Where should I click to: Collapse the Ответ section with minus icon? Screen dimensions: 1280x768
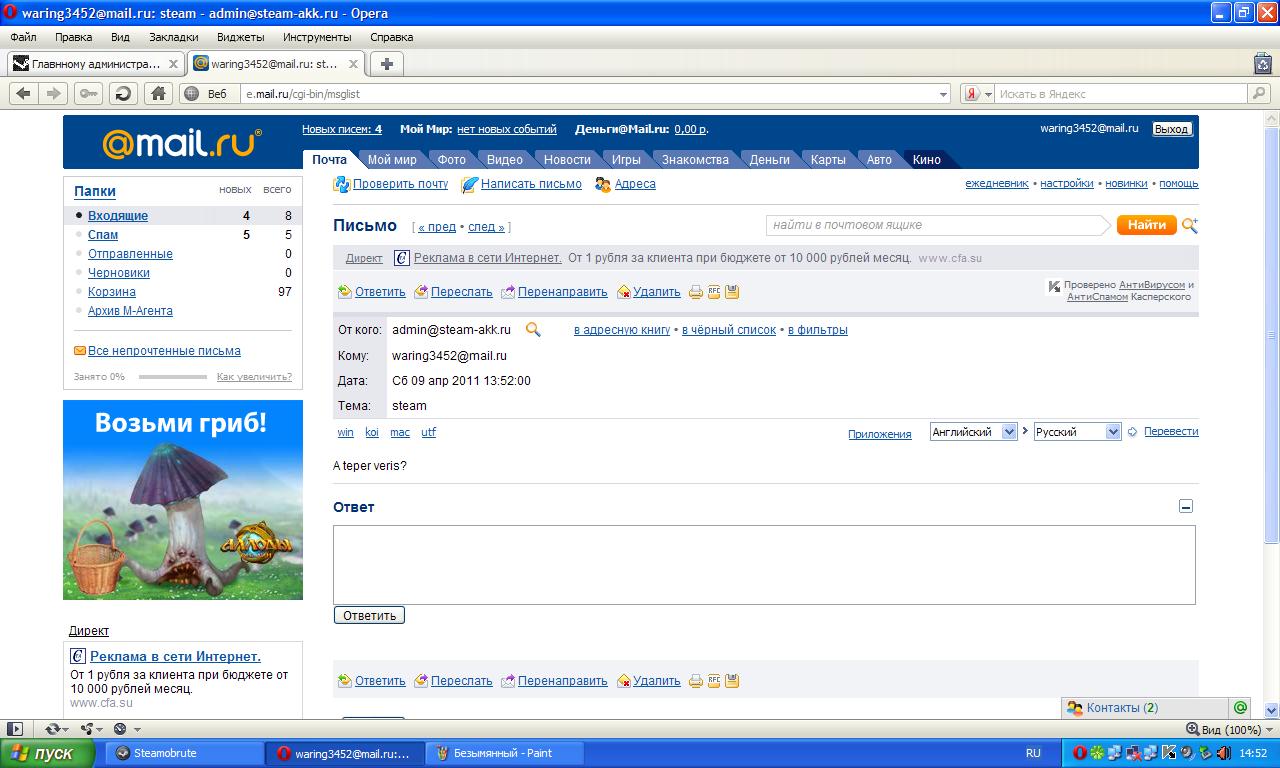pyautogui.click(x=1186, y=507)
